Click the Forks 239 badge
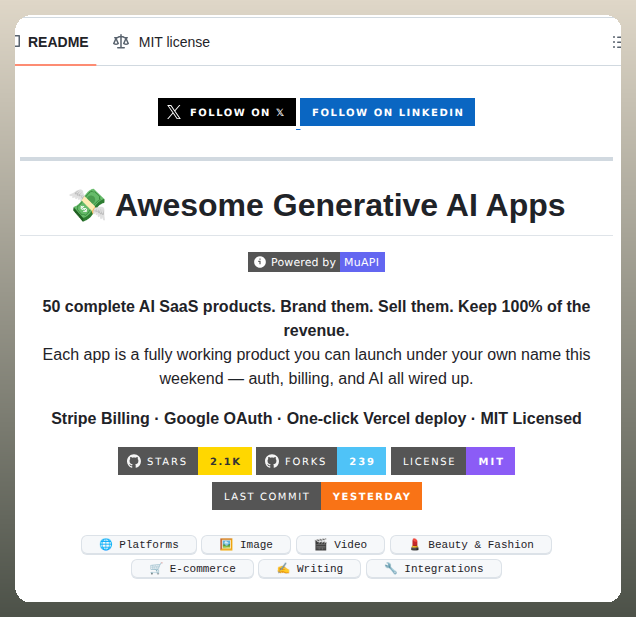This screenshot has height=617, width=636. [321, 461]
